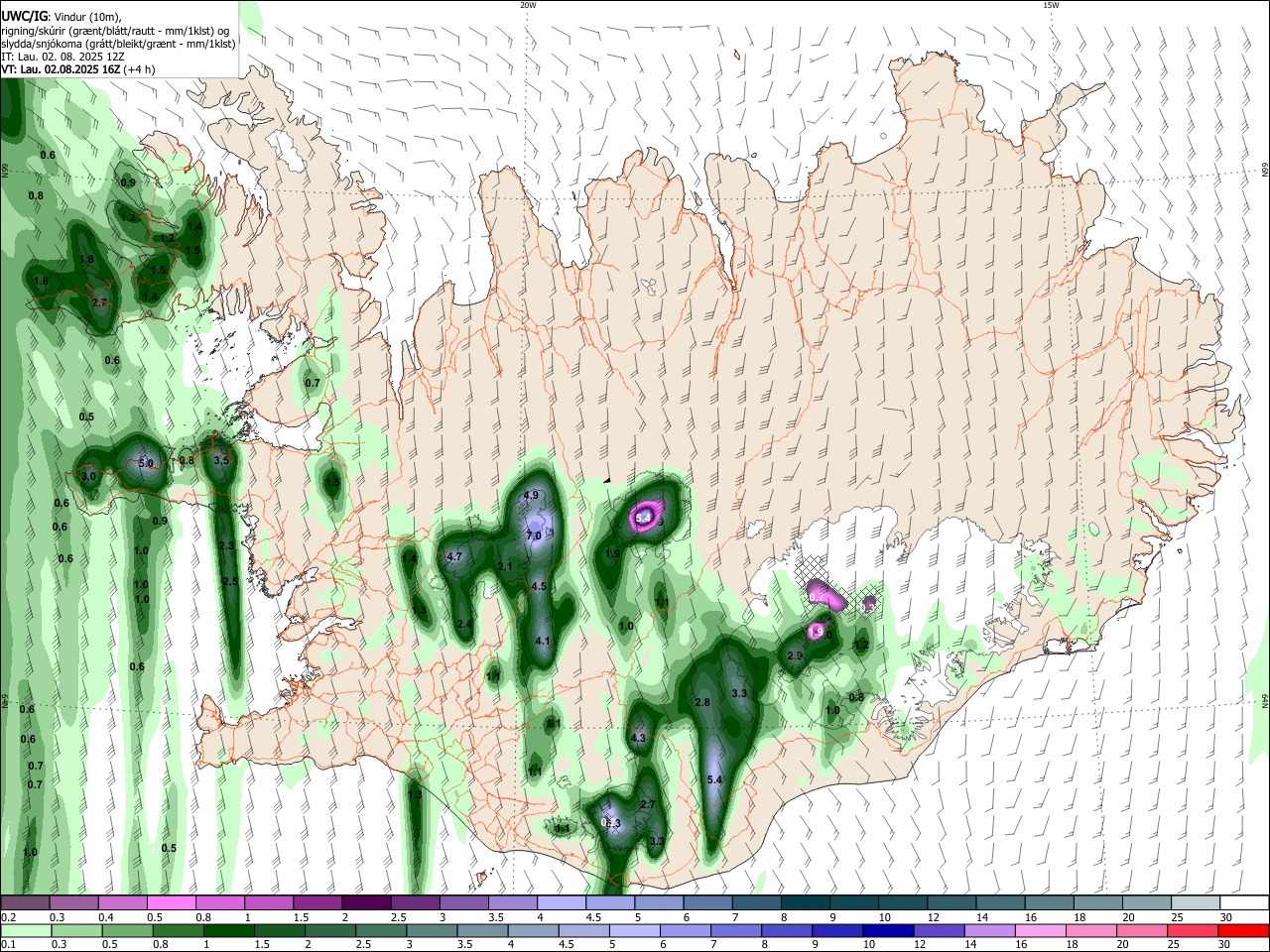Click the white swatch ending the snow scale
The height and width of the screenshot is (952, 1270).
tap(1245, 903)
